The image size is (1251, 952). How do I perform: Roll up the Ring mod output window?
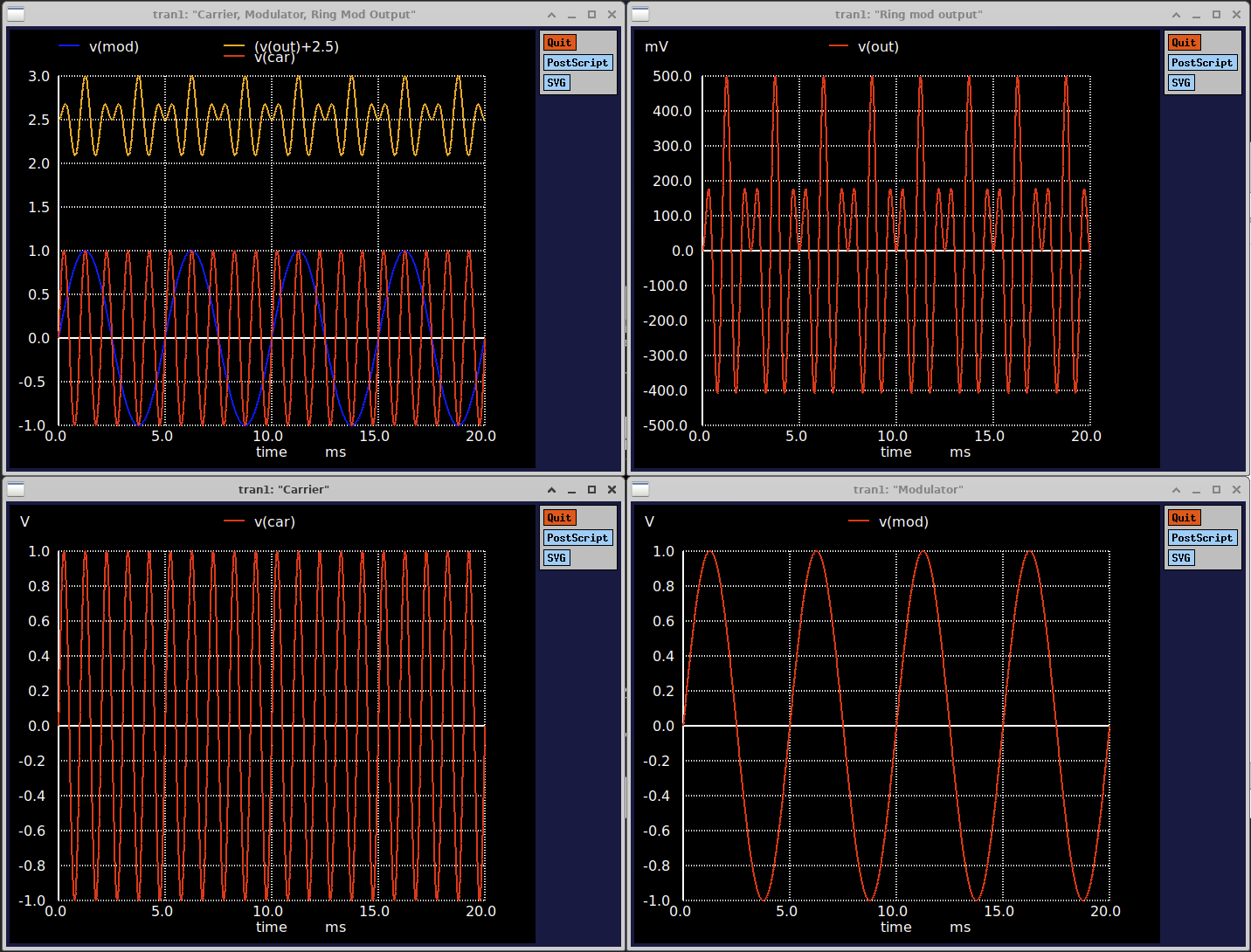click(1176, 15)
